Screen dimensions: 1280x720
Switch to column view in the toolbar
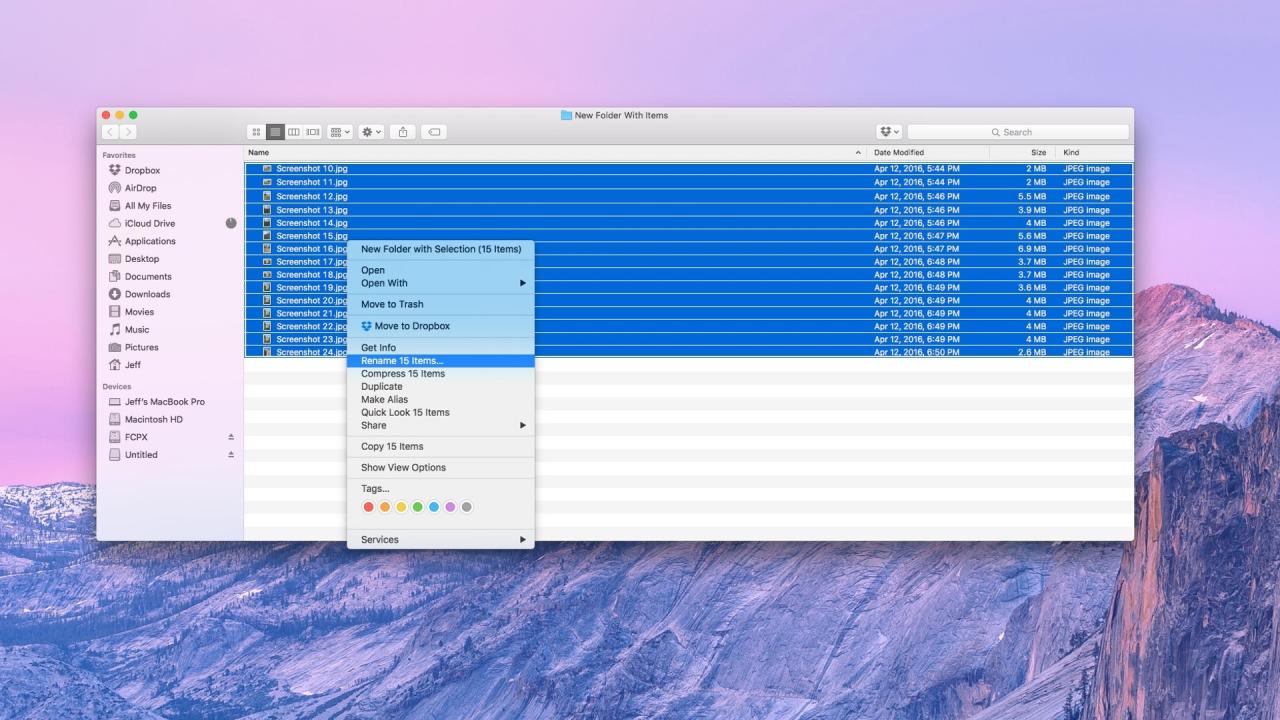coord(294,131)
